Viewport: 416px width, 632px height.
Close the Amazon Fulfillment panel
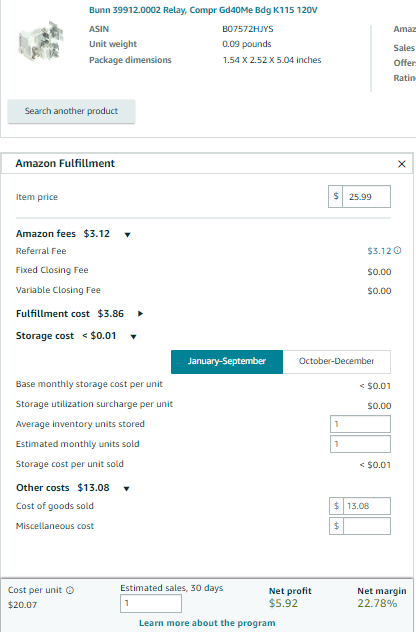(x=401, y=164)
